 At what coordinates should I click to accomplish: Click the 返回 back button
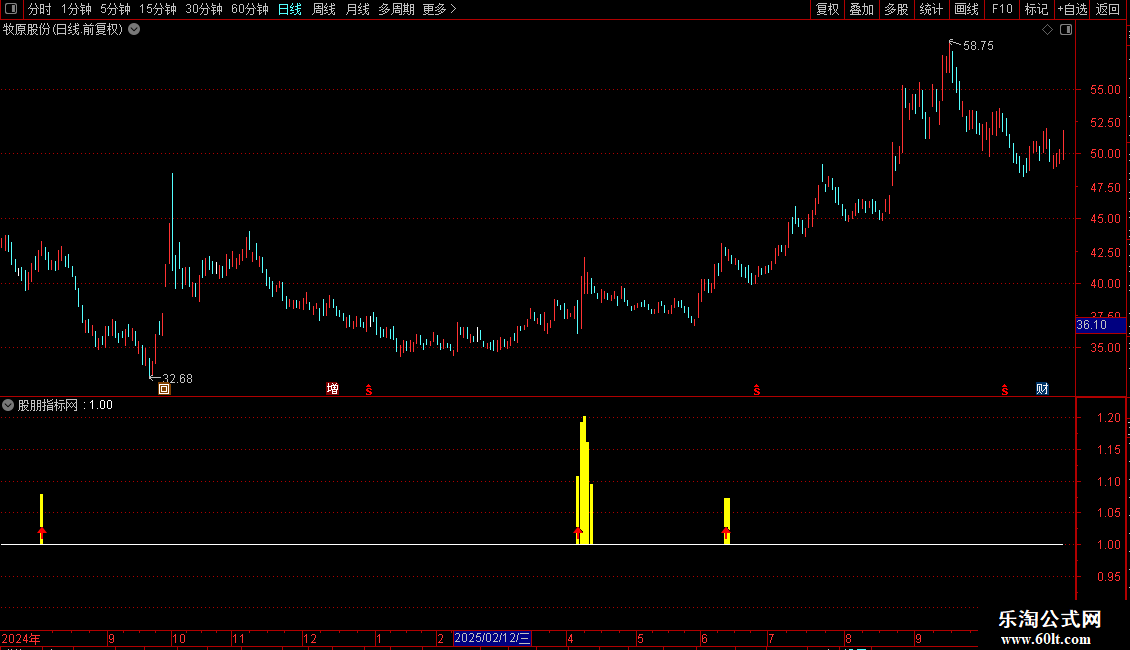pos(1108,9)
